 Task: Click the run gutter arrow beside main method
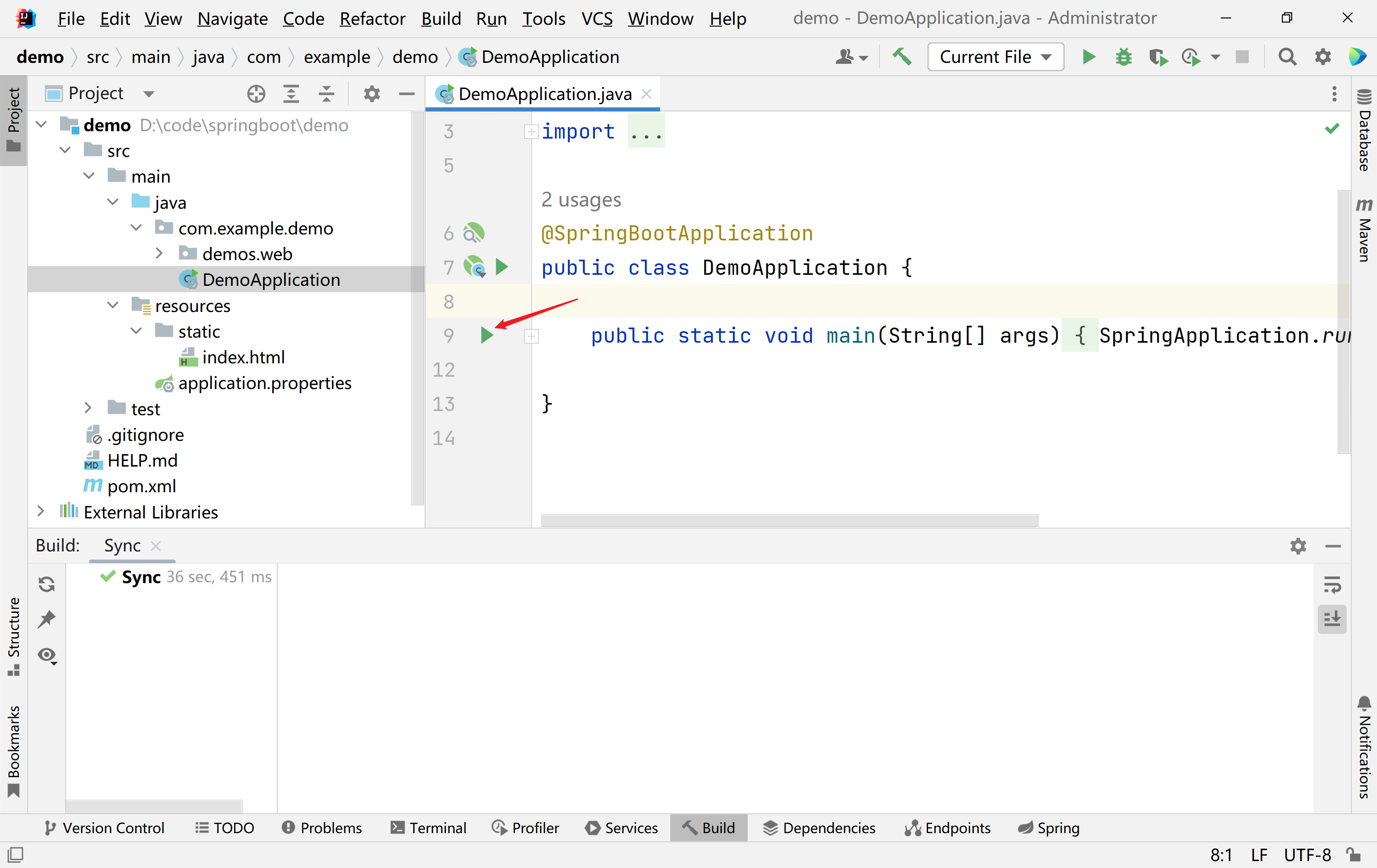click(487, 335)
